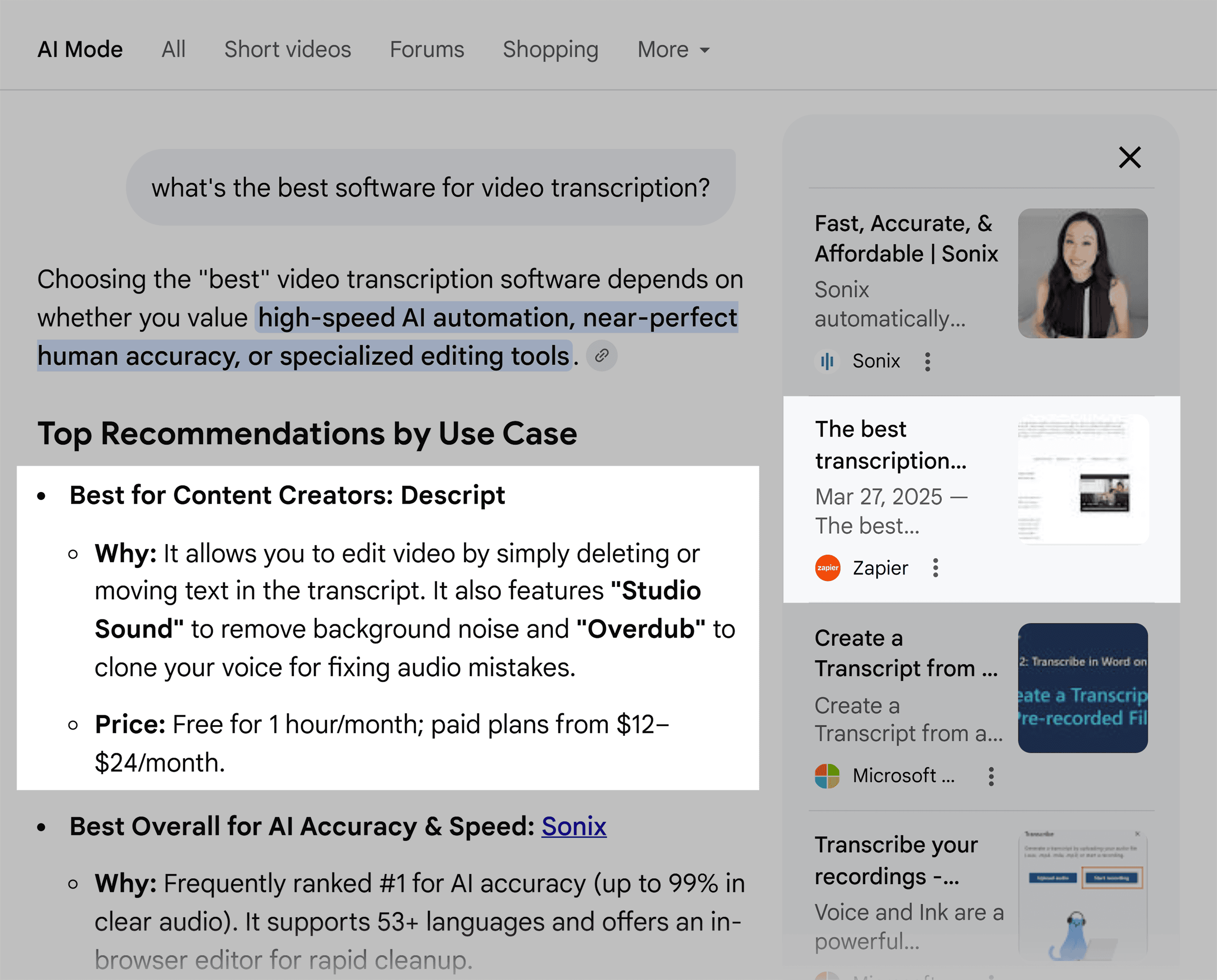Screen dimensions: 1217x980
Task: Open the Forums tab
Action: 427,50
